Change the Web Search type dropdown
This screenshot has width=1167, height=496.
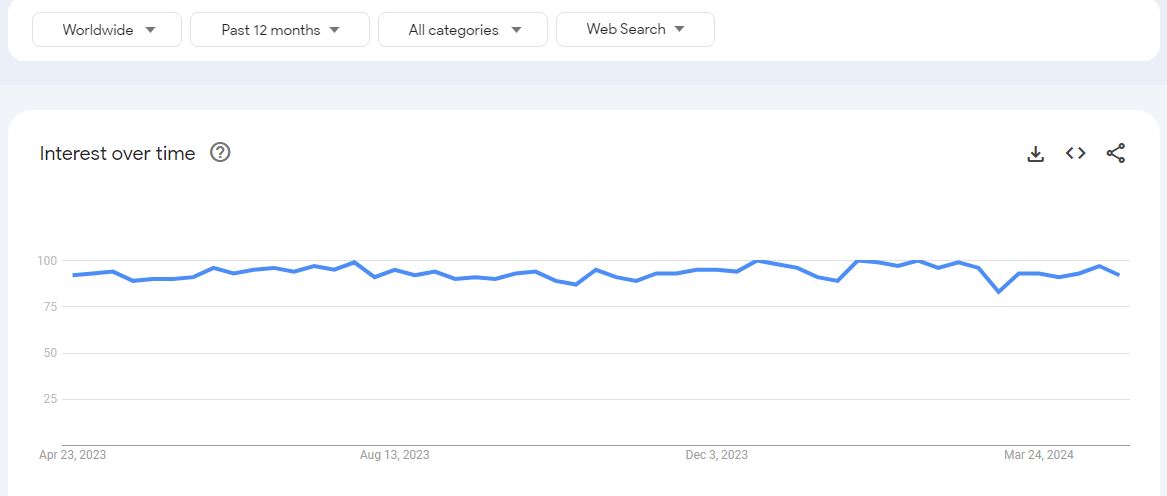[636, 30]
